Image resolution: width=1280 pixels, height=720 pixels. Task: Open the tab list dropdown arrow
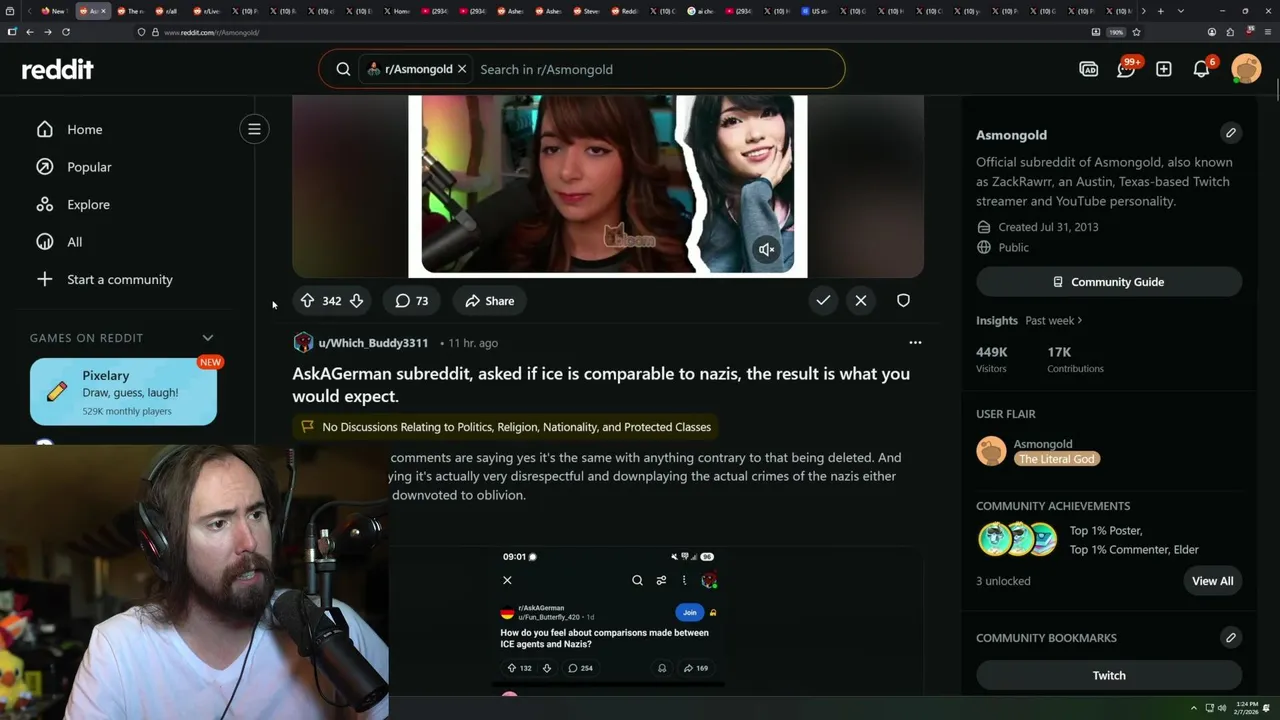(x=1181, y=11)
